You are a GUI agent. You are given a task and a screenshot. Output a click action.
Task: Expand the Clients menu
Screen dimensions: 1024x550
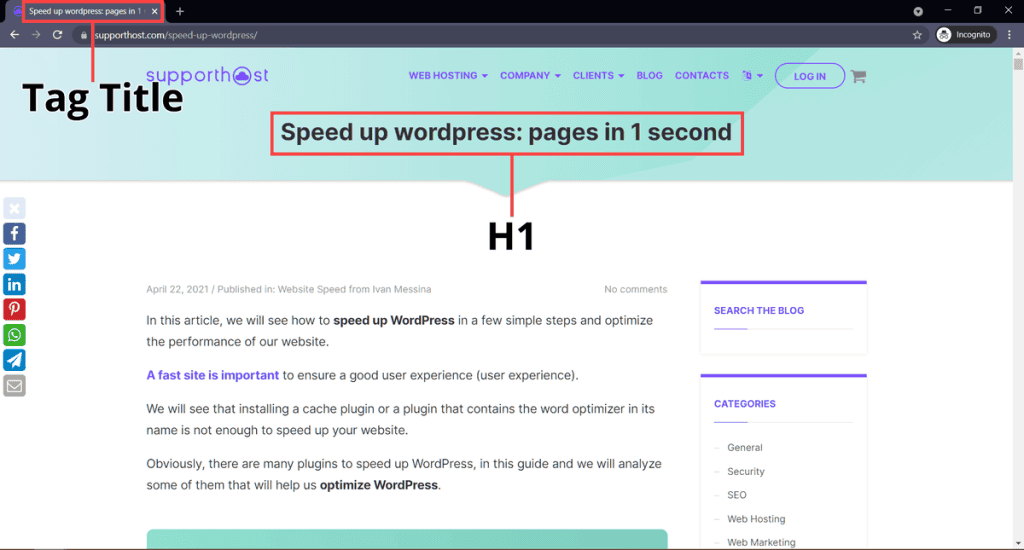598,76
